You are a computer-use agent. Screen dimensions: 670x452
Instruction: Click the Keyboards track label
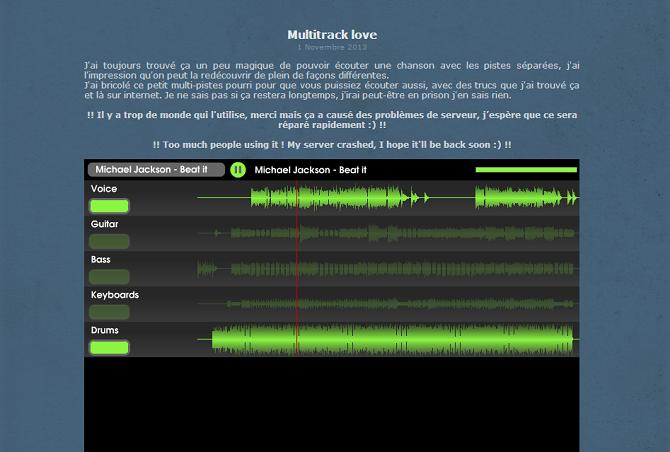click(x=115, y=295)
